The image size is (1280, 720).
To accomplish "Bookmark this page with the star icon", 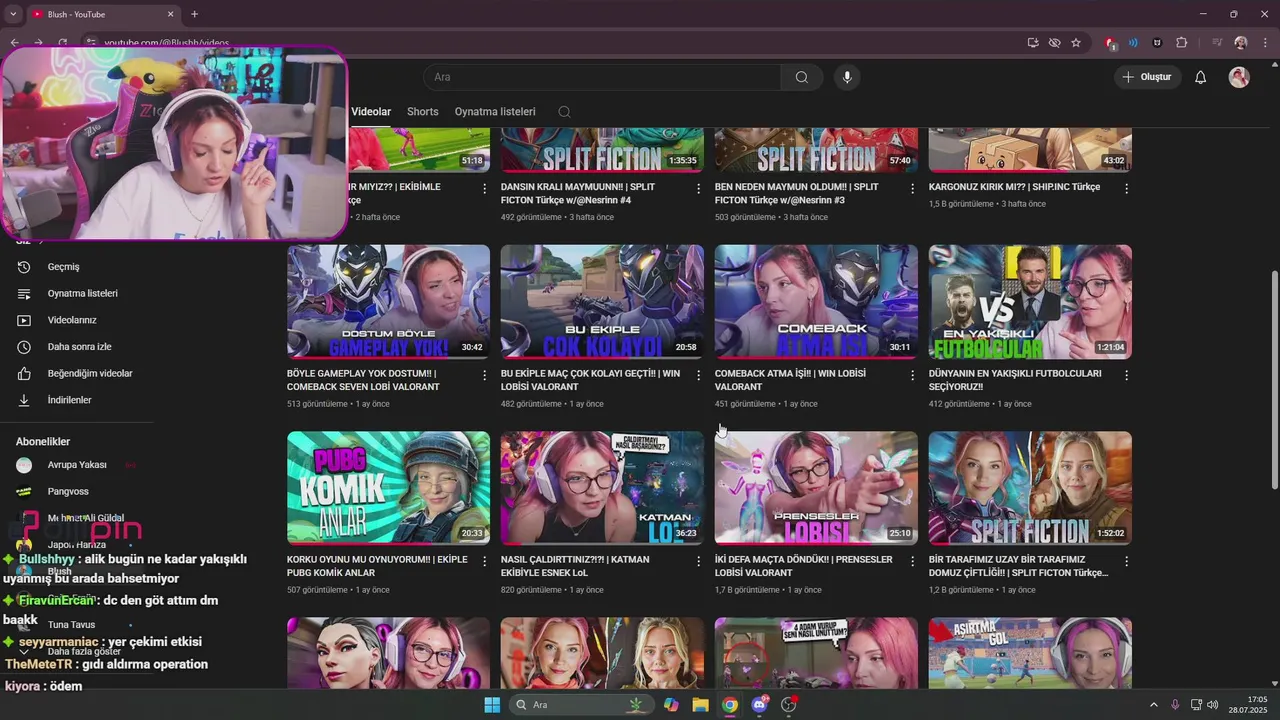I will coord(1076,43).
